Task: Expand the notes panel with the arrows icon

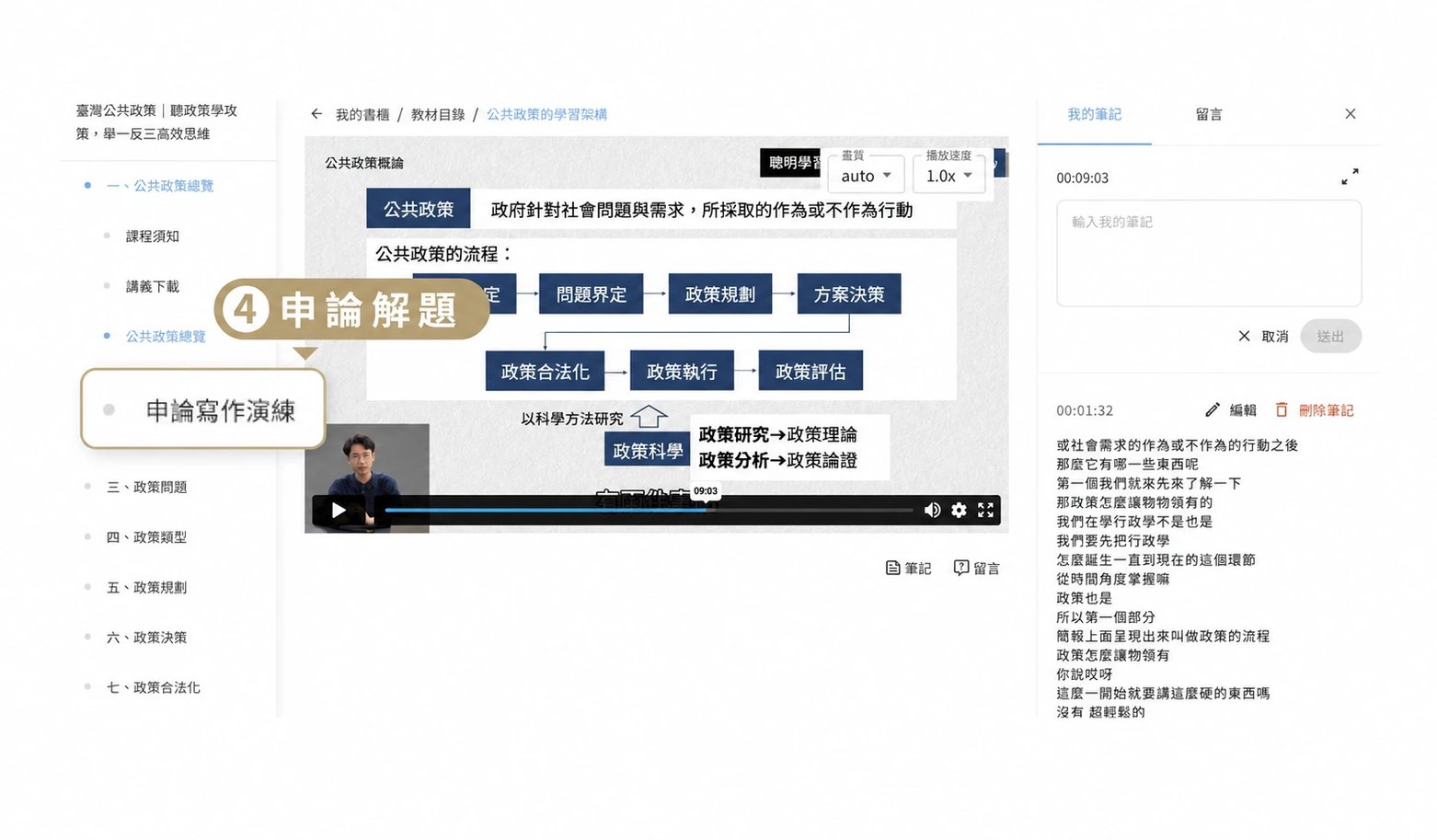Action: tap(1350, 177)
